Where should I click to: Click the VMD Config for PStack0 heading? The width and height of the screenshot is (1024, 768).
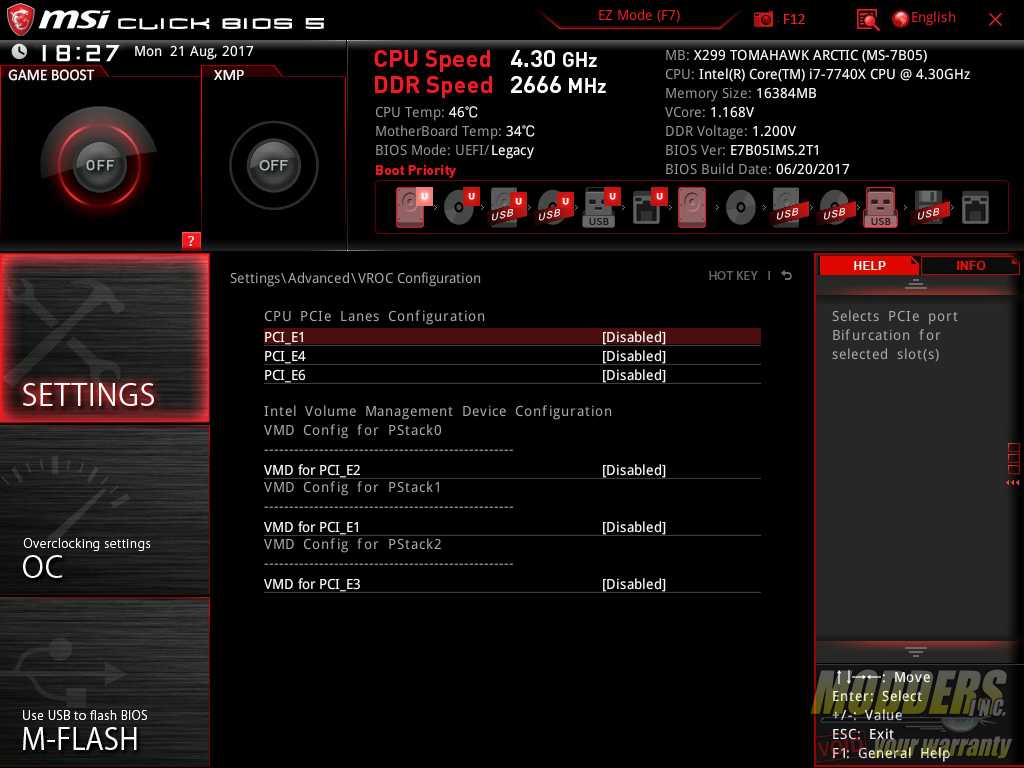(x=353, y=430)
